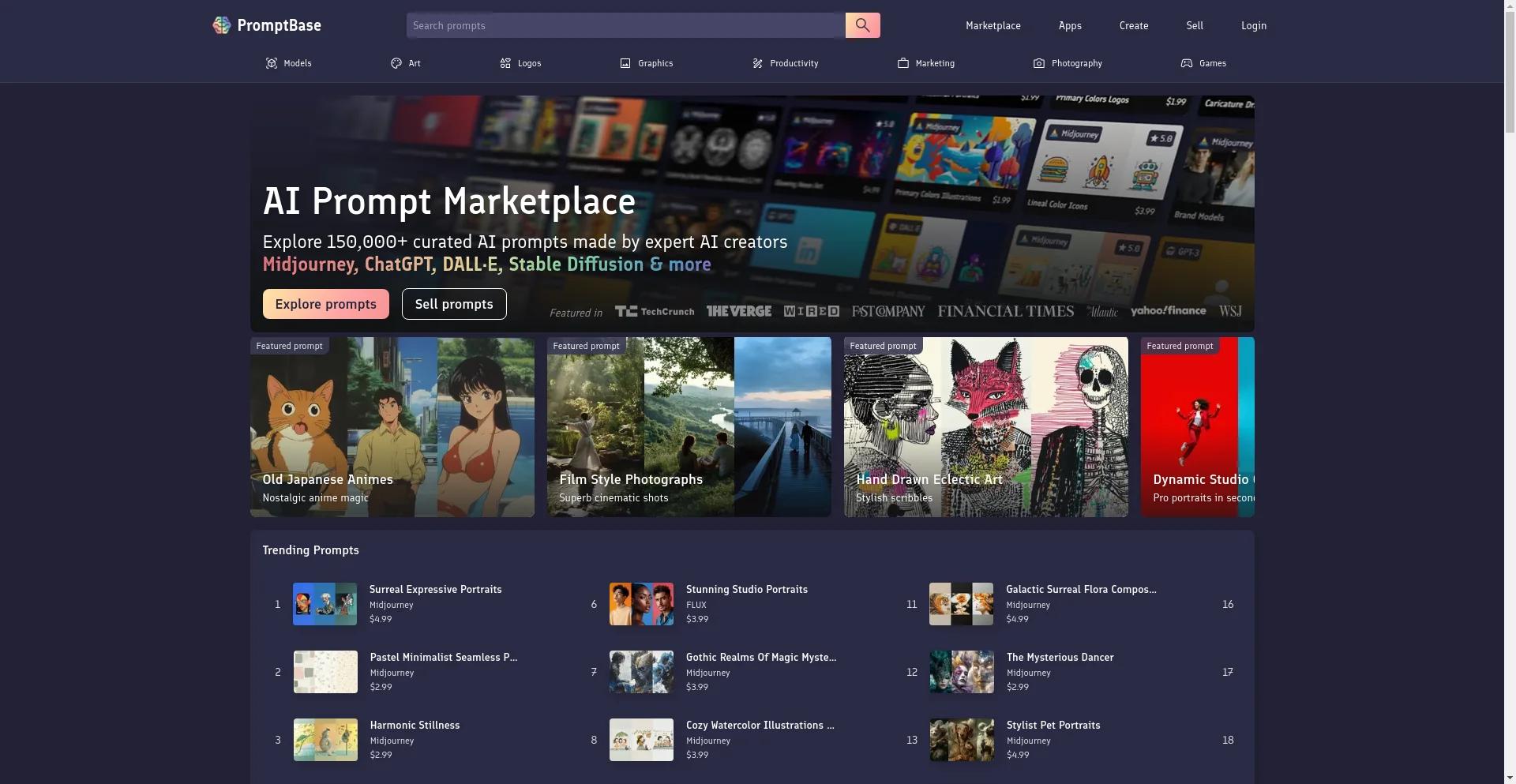Open the Art category
The width and height of the screenshot is (1516, 784).
point(406,63)
